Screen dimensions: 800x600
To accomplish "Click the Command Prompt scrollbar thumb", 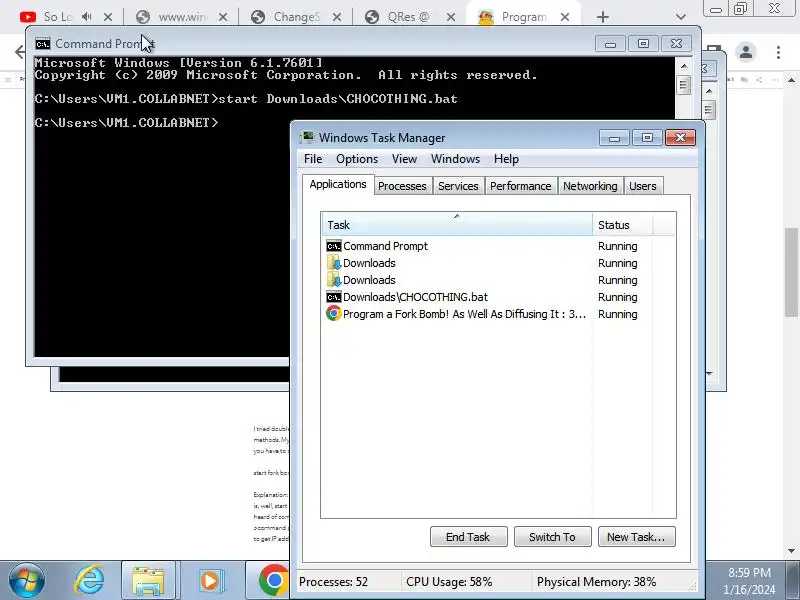I will [x=684, y=85].
